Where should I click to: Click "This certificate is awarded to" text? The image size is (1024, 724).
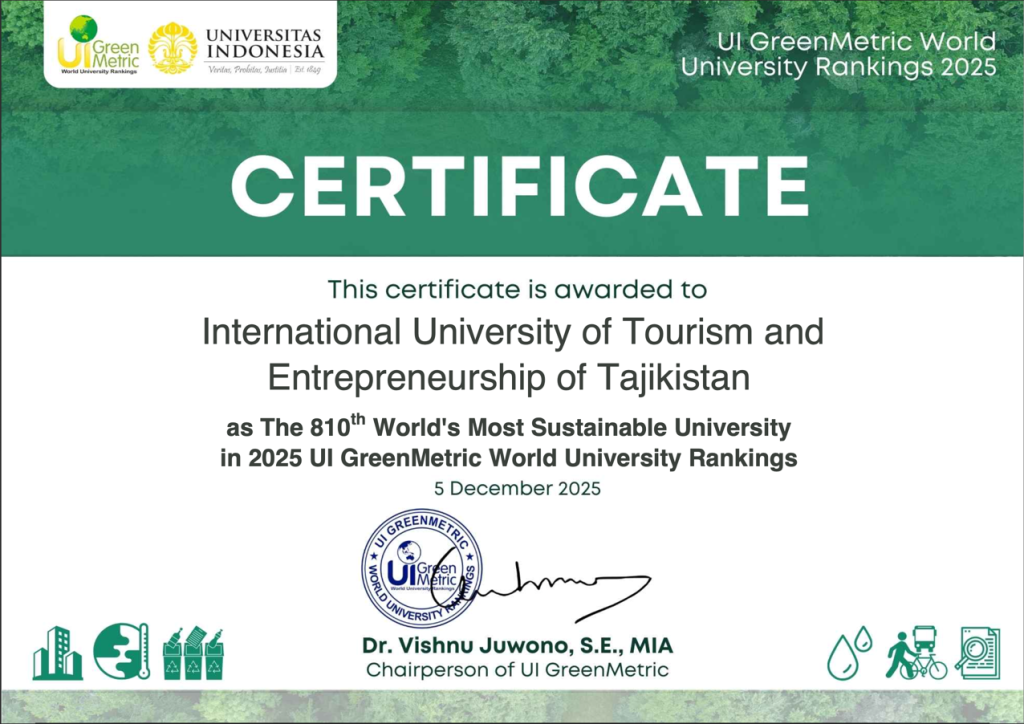coord(517,290)
